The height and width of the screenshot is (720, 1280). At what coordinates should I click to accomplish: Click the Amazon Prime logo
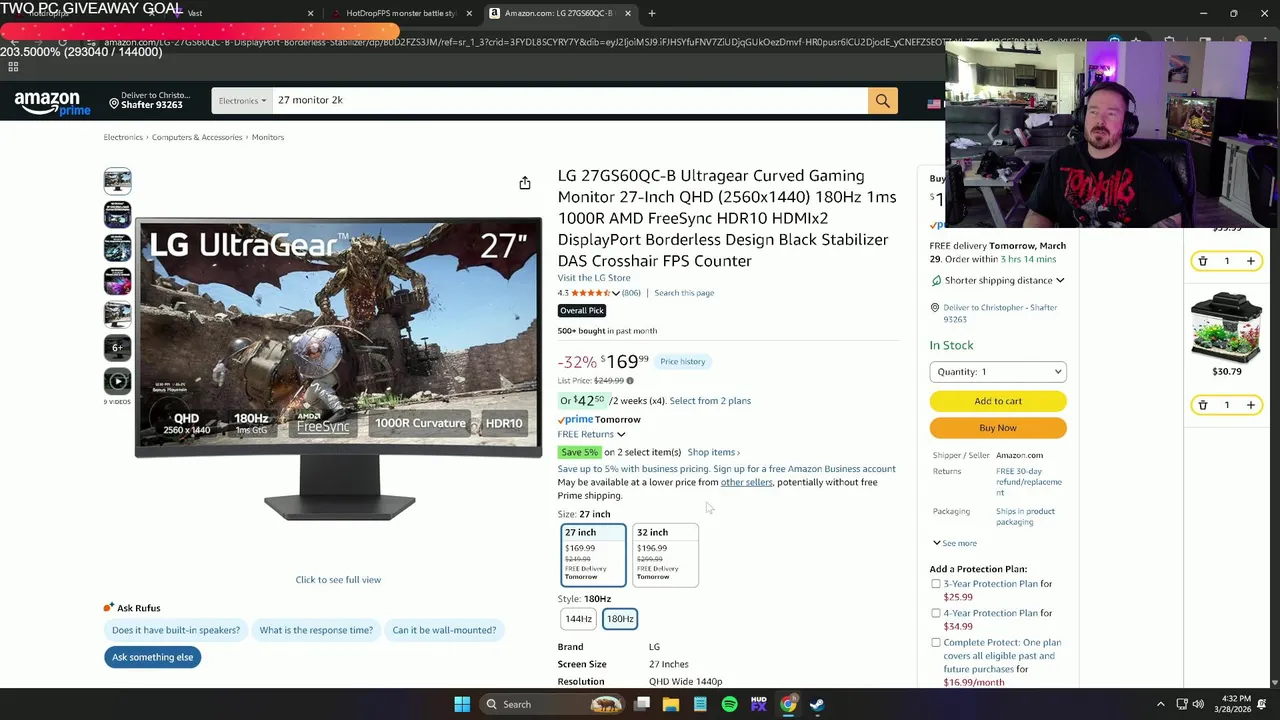(52, 102)
